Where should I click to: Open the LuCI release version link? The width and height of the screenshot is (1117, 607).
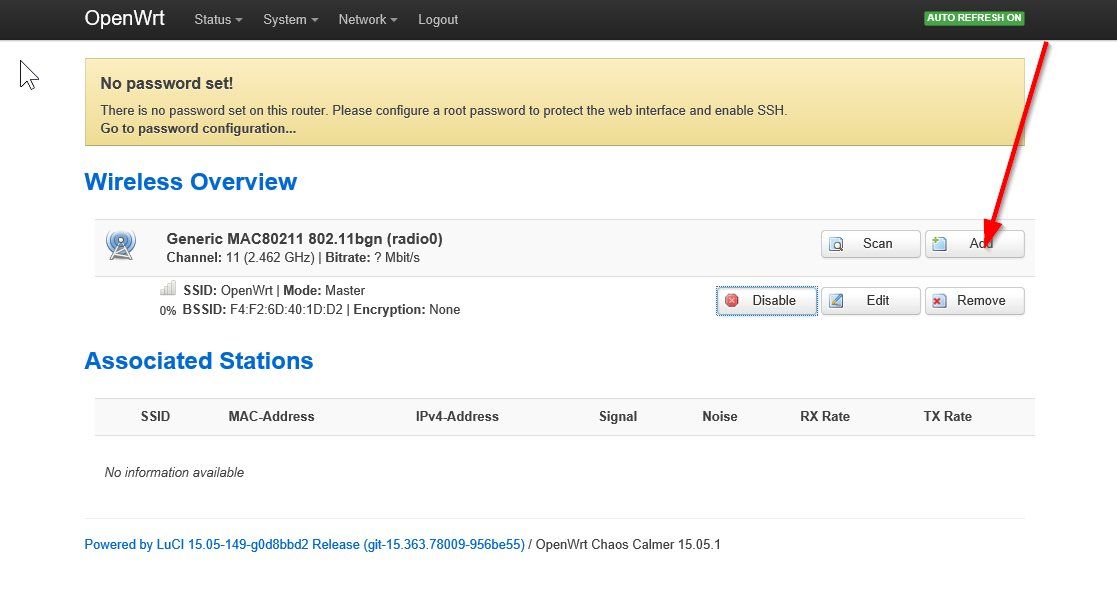(x=304, y=544)
